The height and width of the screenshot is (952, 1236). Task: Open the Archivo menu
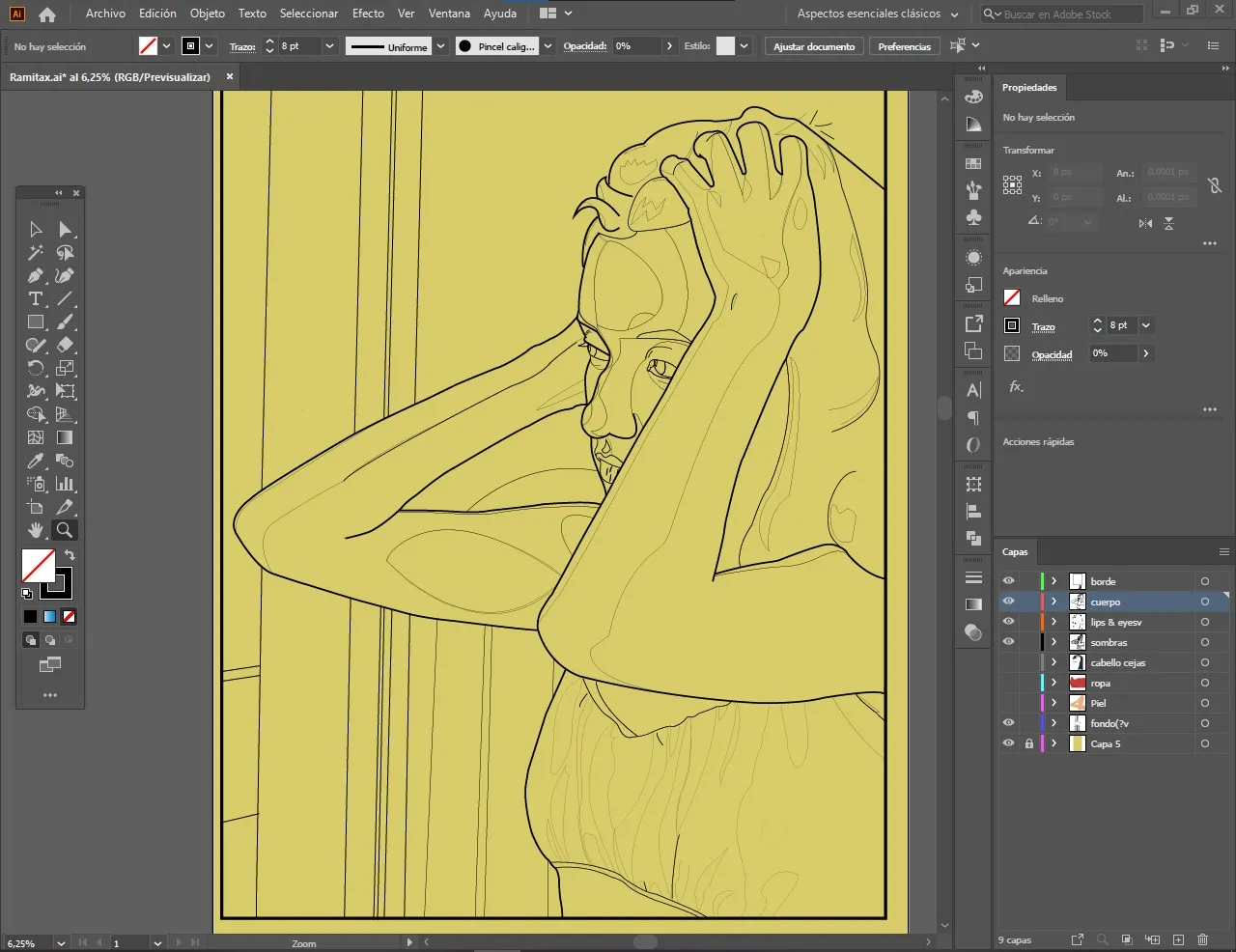(x=105, y=14)
